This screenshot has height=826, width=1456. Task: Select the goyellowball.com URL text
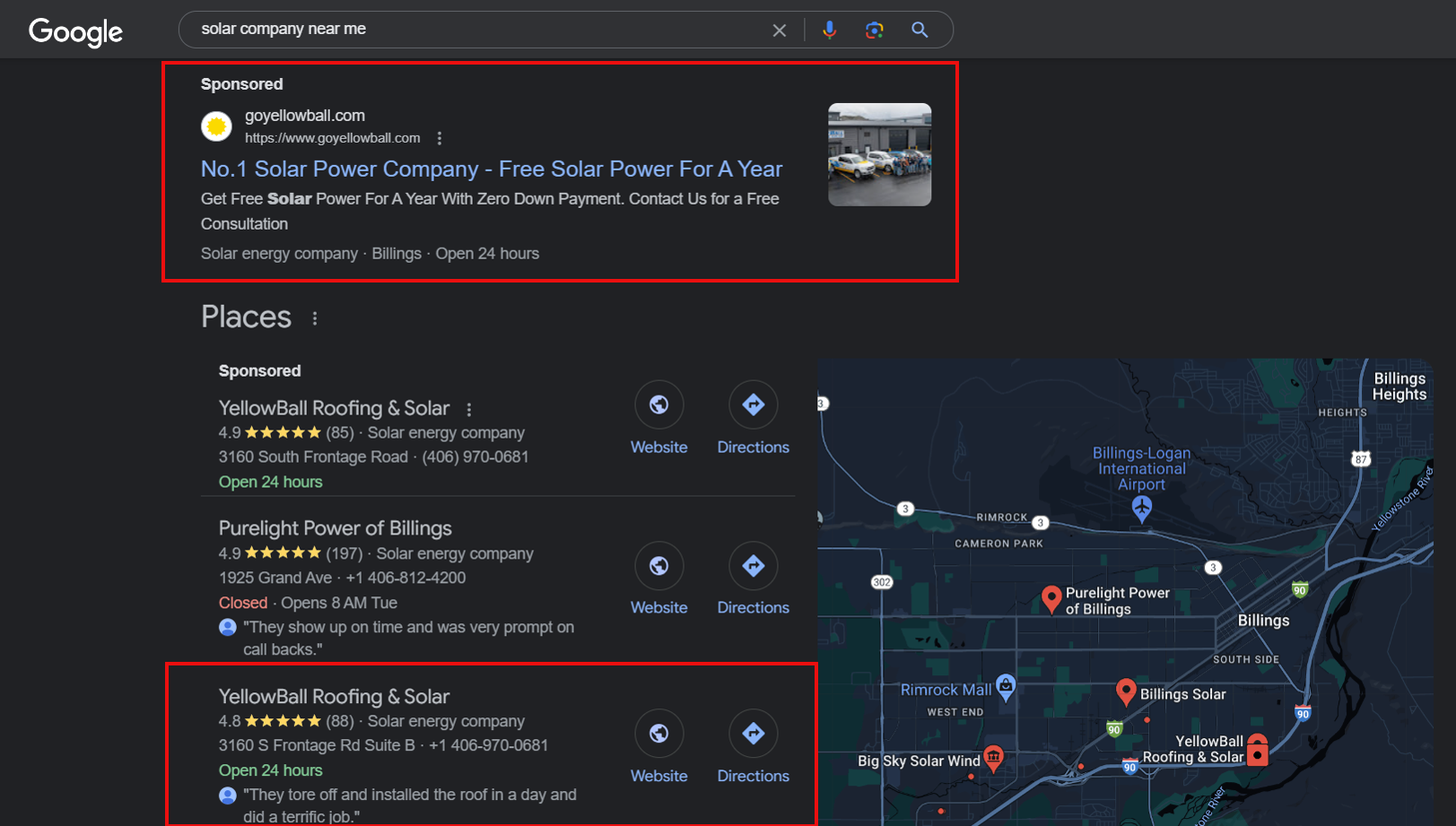pyautogui.click(x=333, y=138)
